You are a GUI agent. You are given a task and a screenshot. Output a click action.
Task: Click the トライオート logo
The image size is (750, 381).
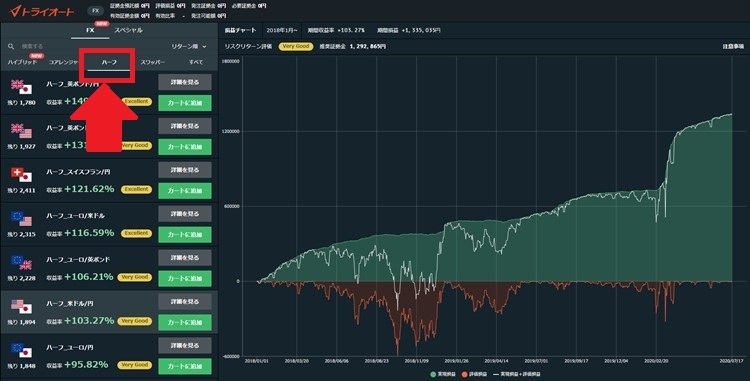42,11
